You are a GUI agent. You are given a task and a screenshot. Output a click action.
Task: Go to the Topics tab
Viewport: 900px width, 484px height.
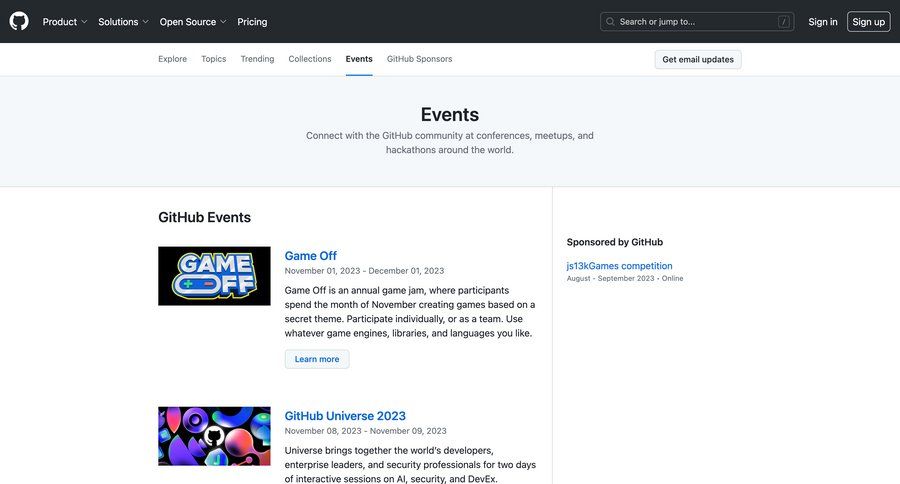click(x=214, y=59)
